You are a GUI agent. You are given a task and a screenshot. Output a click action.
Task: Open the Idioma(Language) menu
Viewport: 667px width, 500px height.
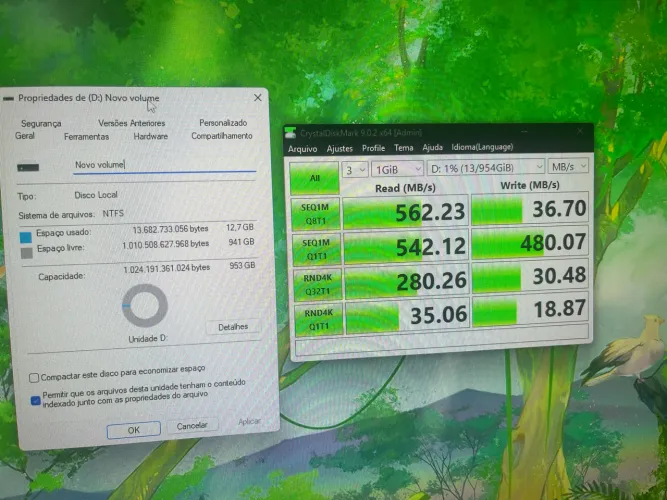[x=482, y=147]
